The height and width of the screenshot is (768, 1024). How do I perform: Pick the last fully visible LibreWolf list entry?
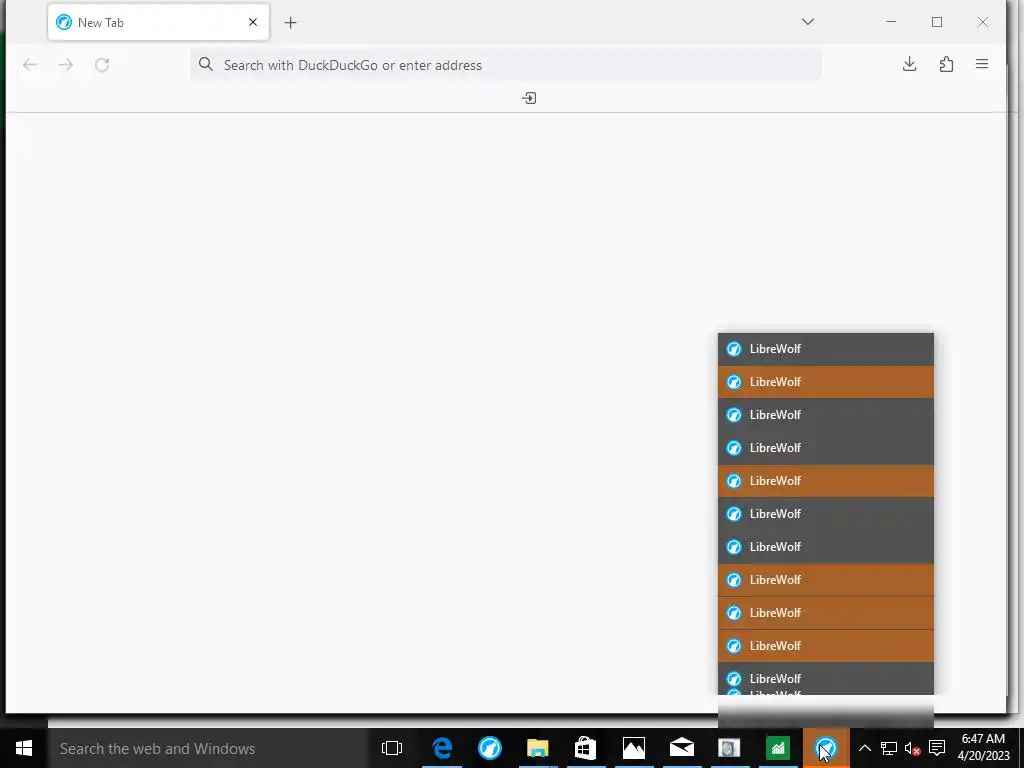pyautogui.click(x=825, y=679)
